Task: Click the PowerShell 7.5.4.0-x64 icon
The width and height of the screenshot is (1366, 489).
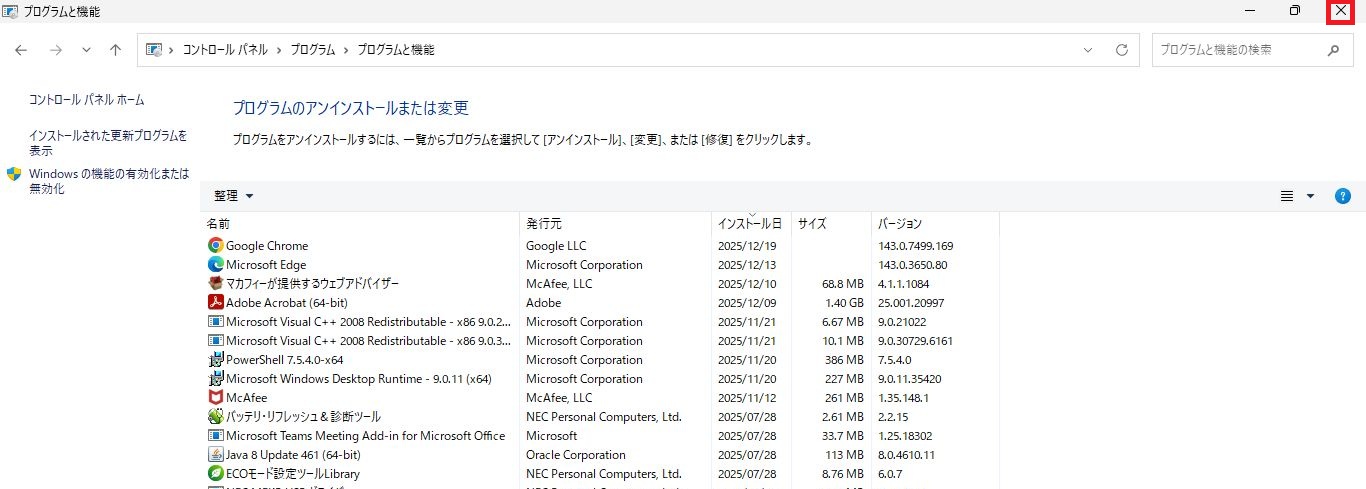Action: coord(215,360)
